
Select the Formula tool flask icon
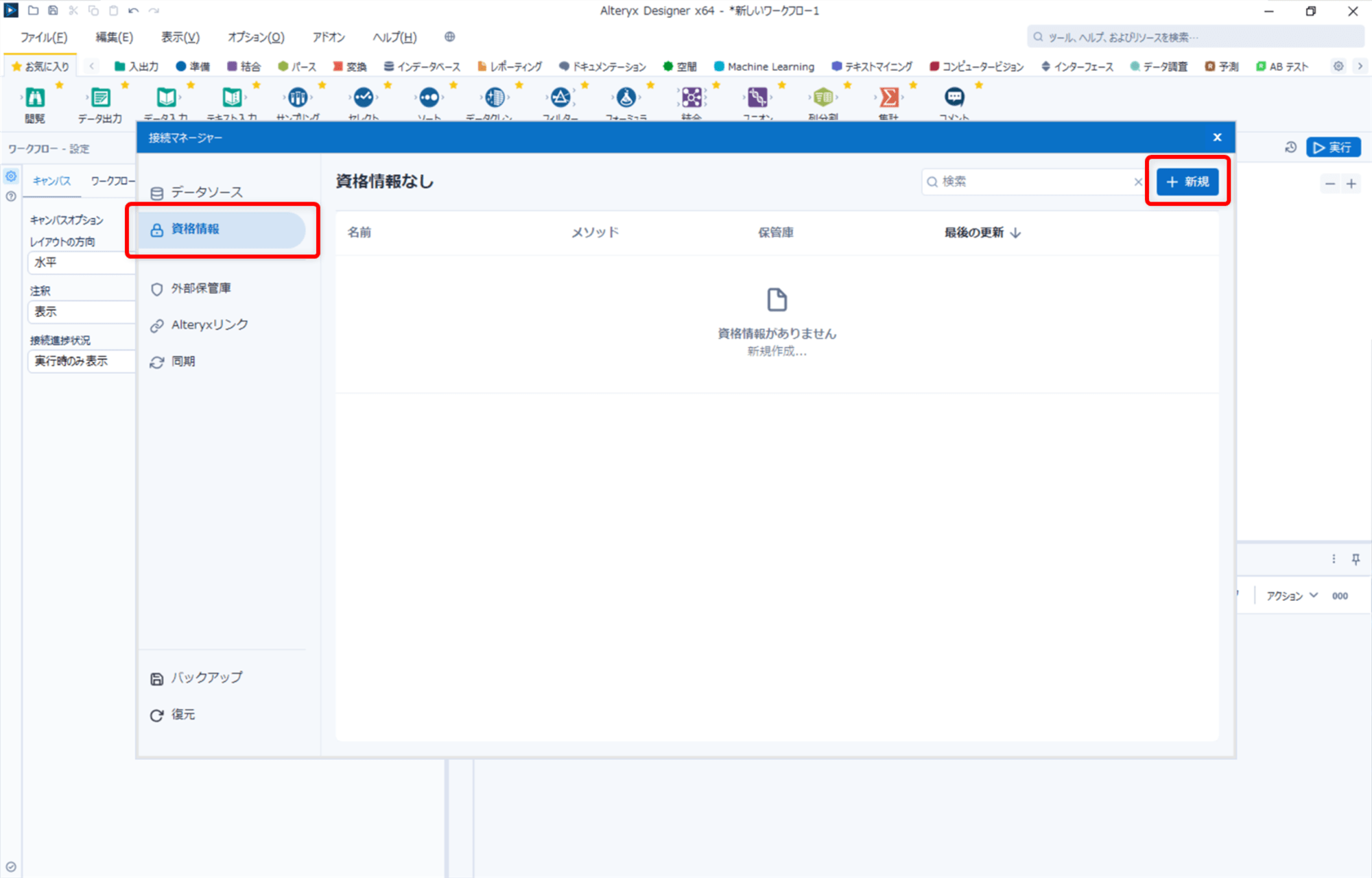point(626,97)
